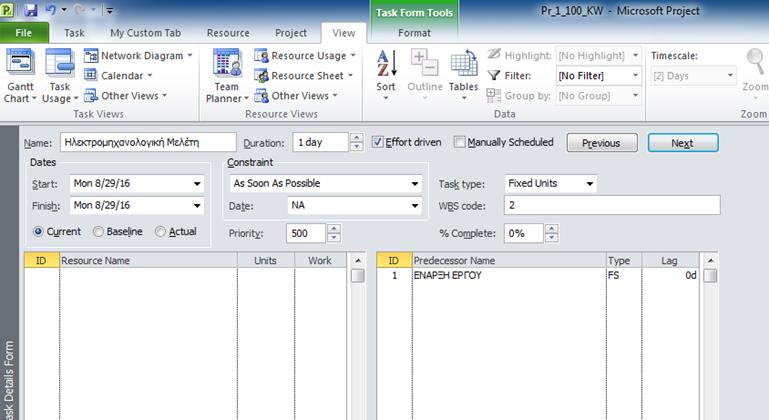This screenshot has width=769, height=420.
Task: Click the Duration stepper arrows
Action: tap(357, 142)
